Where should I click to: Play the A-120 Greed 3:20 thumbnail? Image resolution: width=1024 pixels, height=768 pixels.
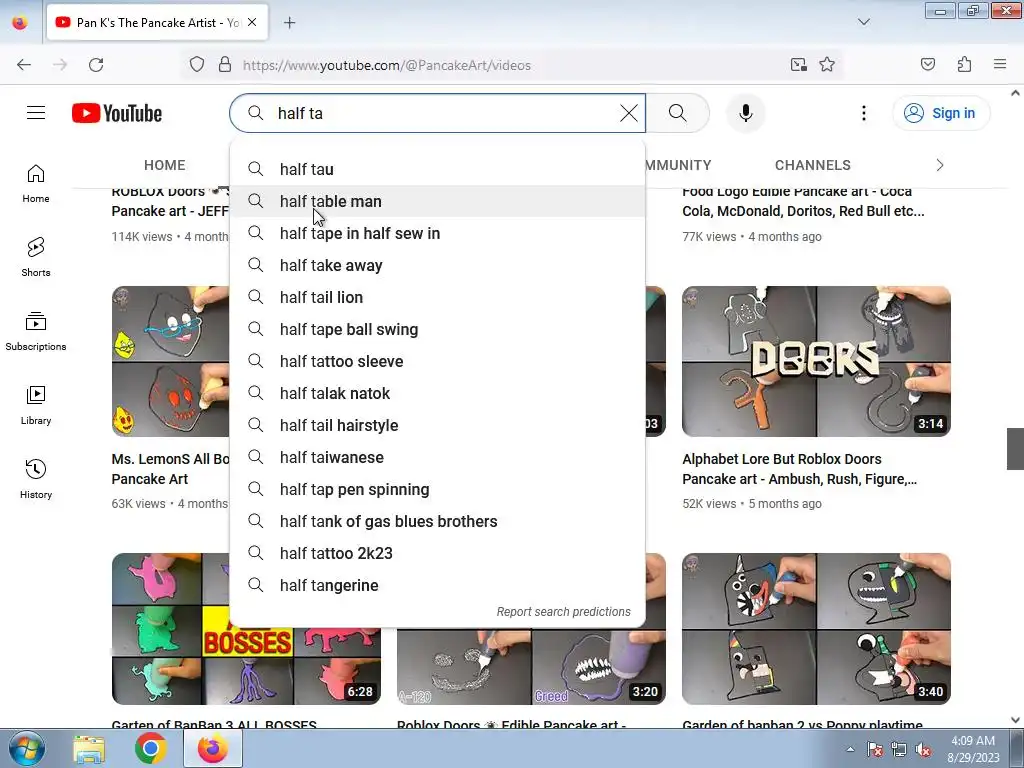tap(531, 666)
